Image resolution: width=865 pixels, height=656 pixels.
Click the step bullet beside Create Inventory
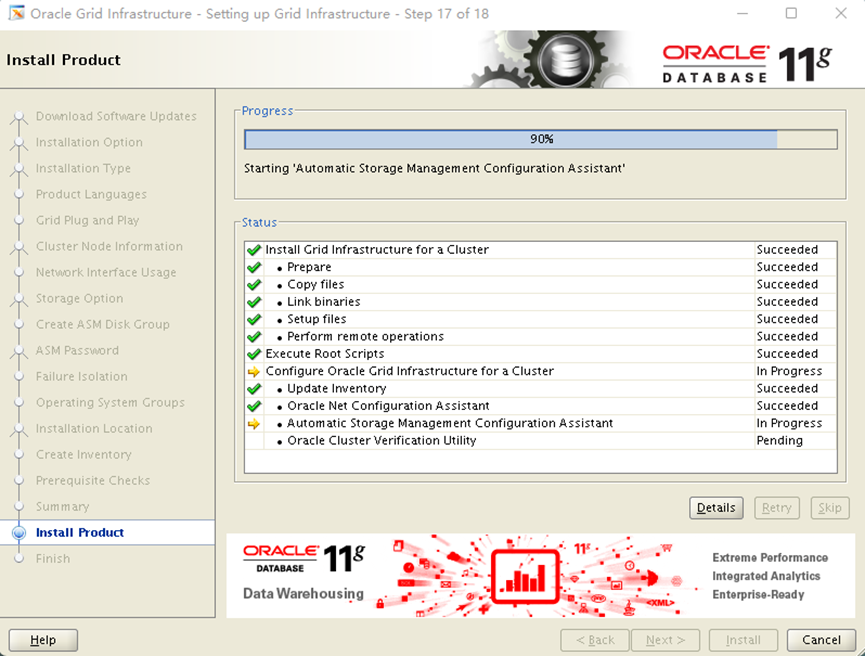coord(19,455)
